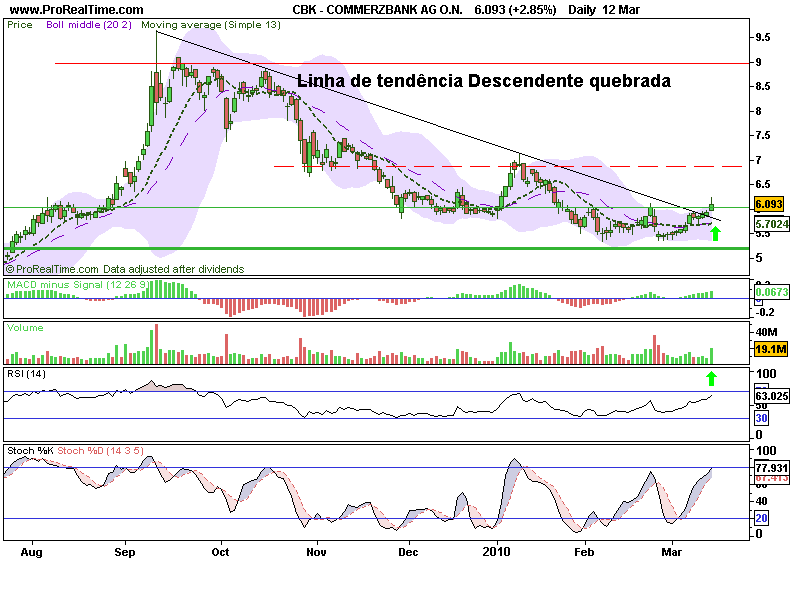Click the green up arrow in RSI panel
Image resolution: width=800 pixels, height=600 pixels.
[x=711, y=379]
